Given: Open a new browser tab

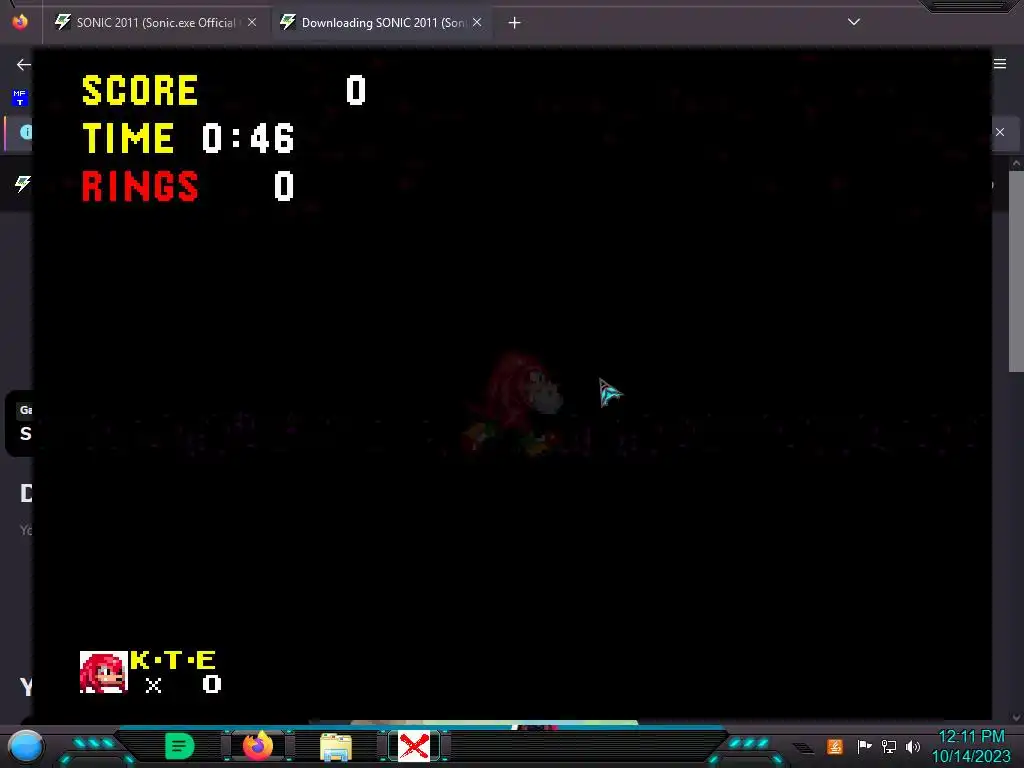Looking at the screenshot, I should (x=515, y=23).
